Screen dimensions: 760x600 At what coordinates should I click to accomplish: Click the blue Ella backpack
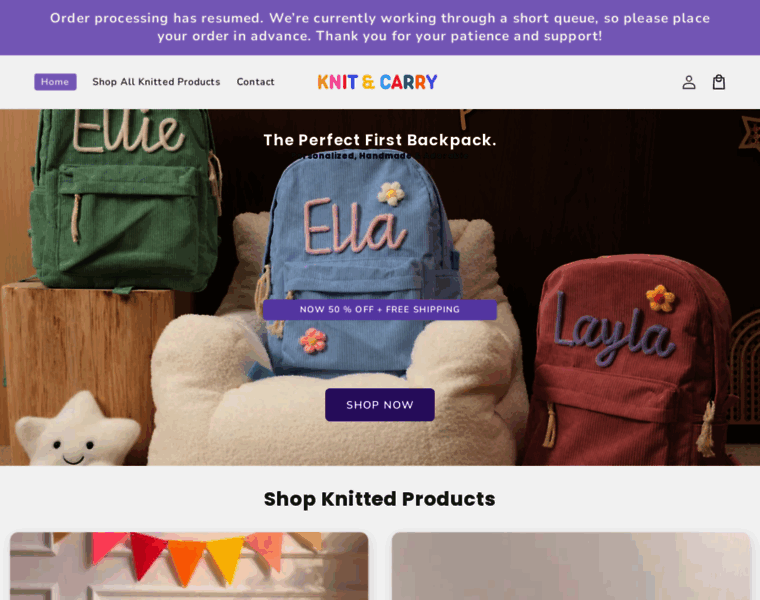pyautogui.click(x=359, y=264)
